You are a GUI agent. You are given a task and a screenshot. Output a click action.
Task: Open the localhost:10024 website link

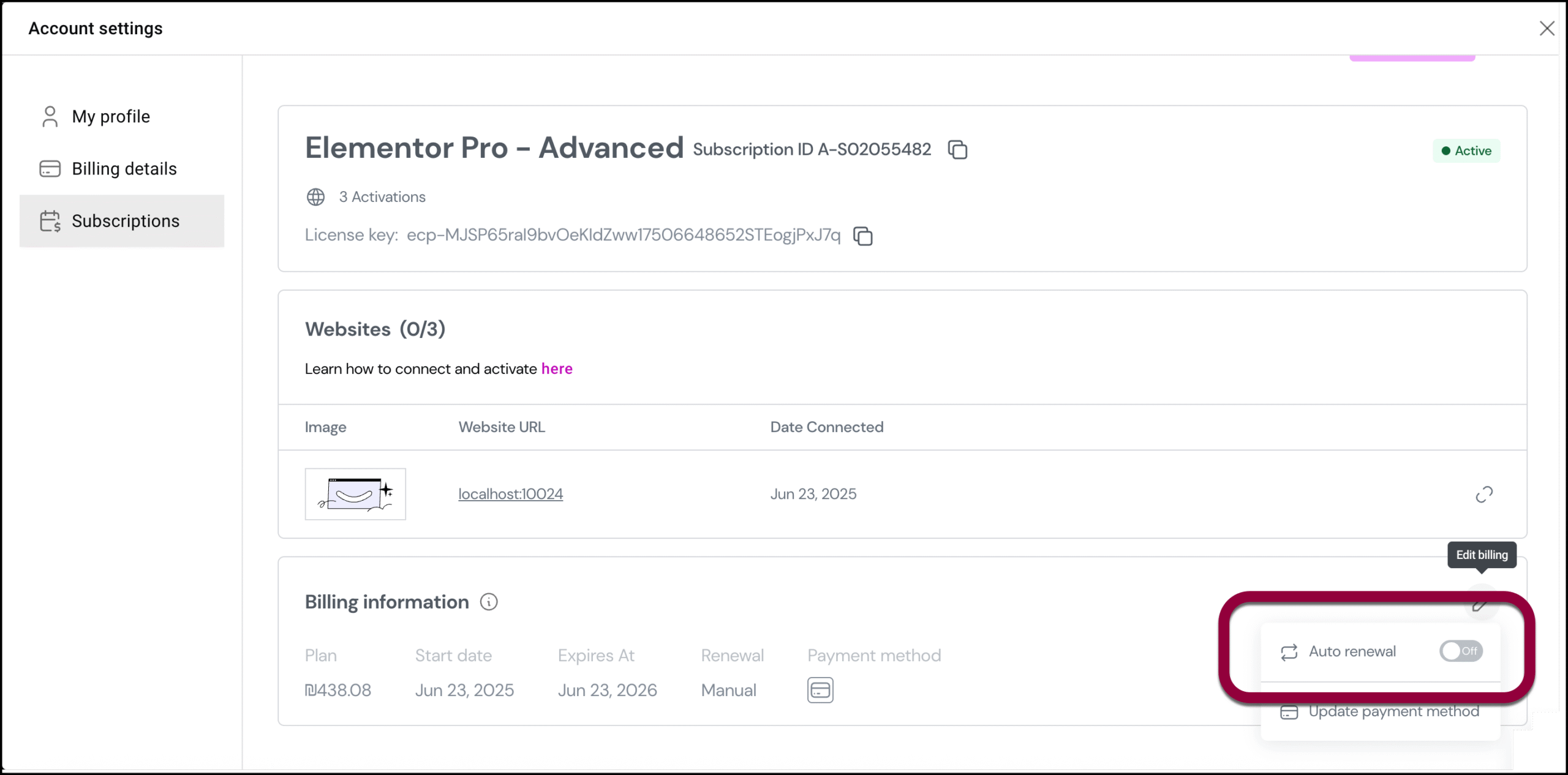point(511,494)
